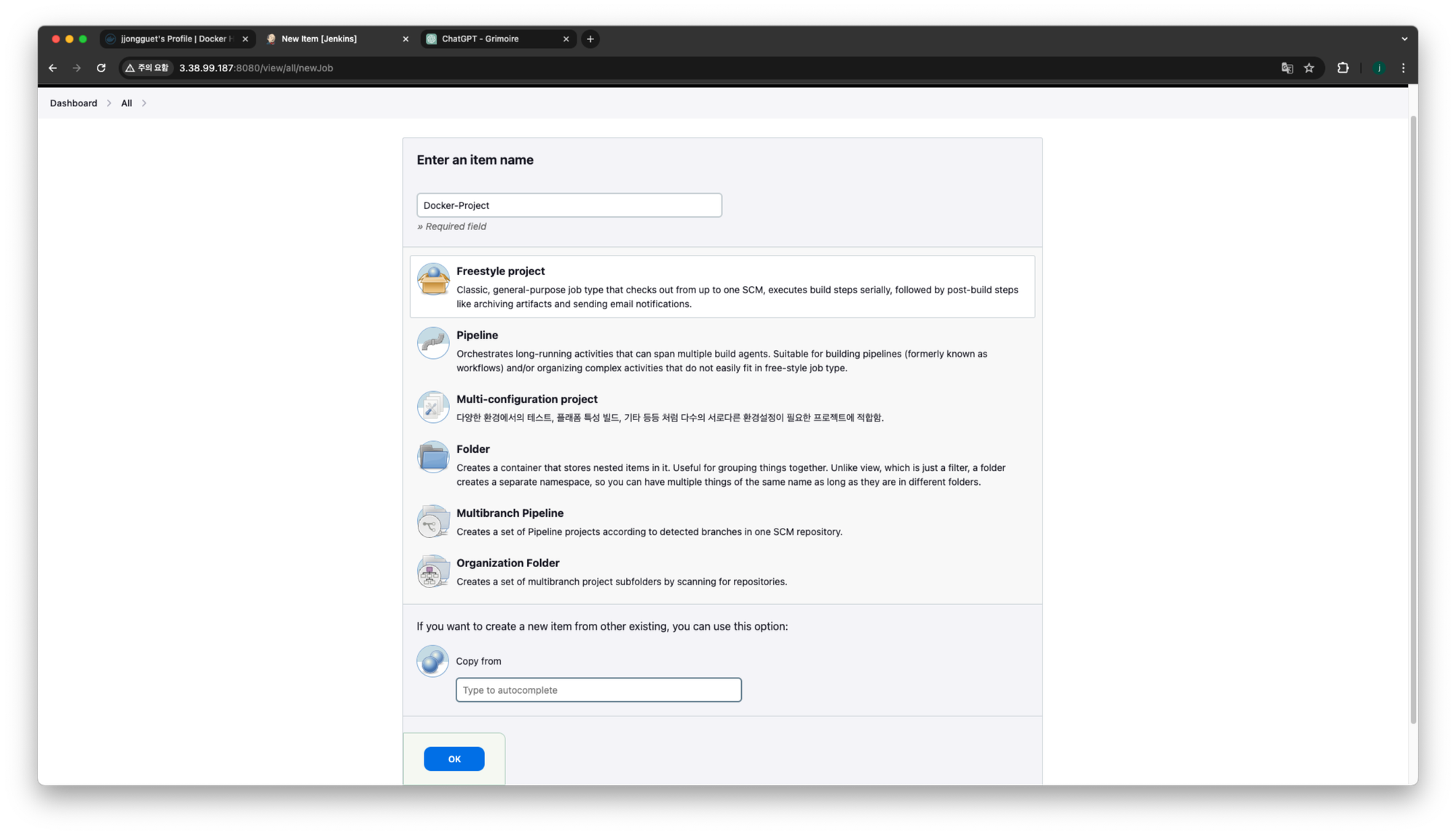Bookmark this page with star icon

pos(1309,68)
